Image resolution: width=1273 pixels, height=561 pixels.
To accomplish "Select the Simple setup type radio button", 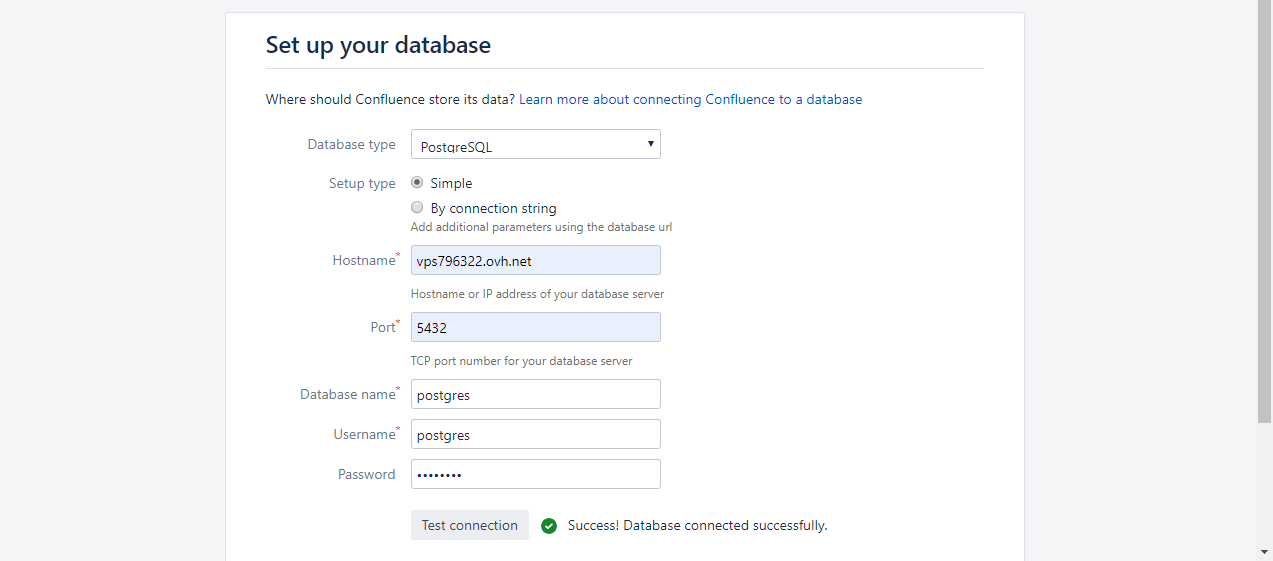I will pos(417,183).
